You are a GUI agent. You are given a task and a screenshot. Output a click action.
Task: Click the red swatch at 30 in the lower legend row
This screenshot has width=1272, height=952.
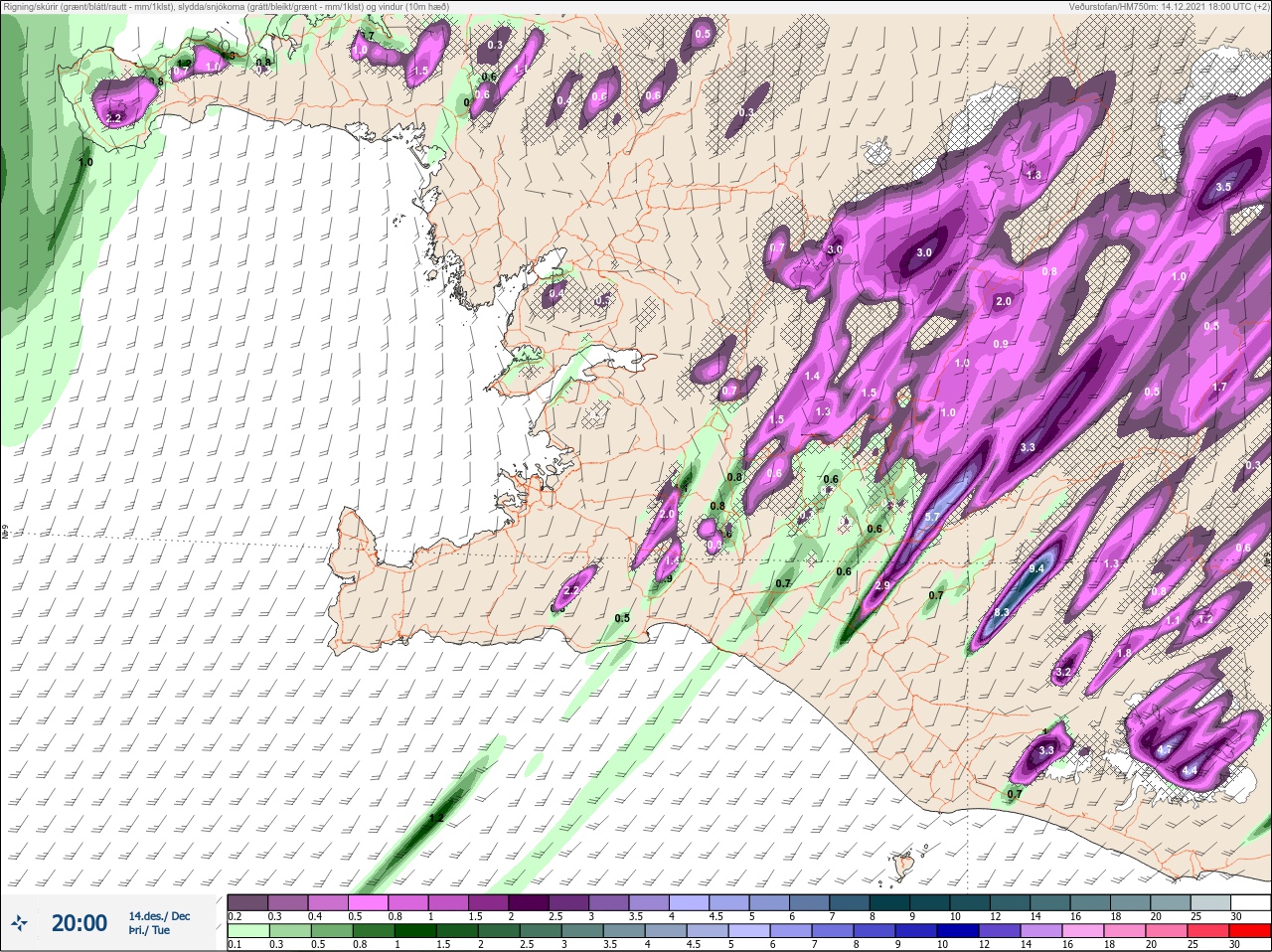[1251, 930]
